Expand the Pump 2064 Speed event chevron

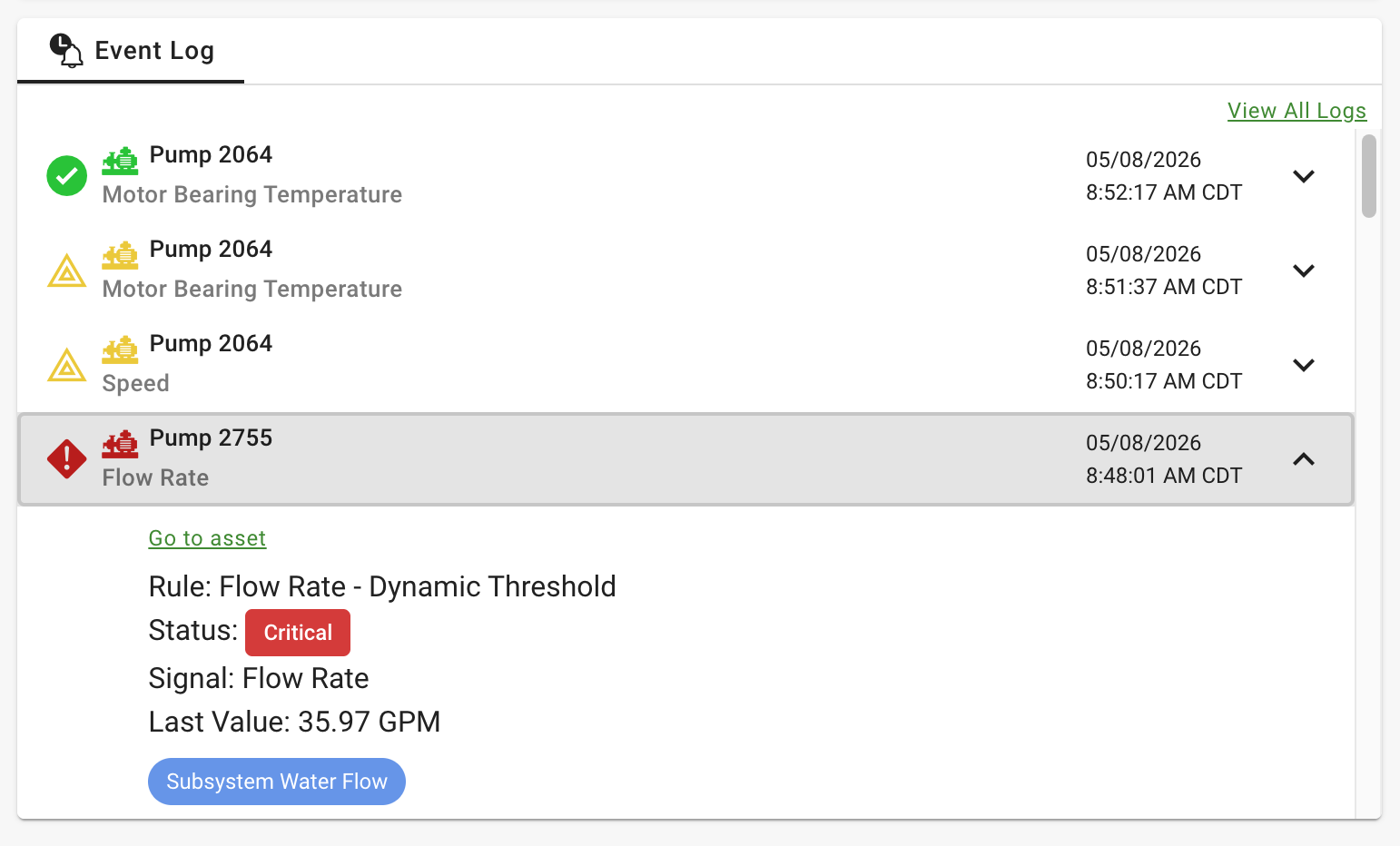(x=1304, y=365)
